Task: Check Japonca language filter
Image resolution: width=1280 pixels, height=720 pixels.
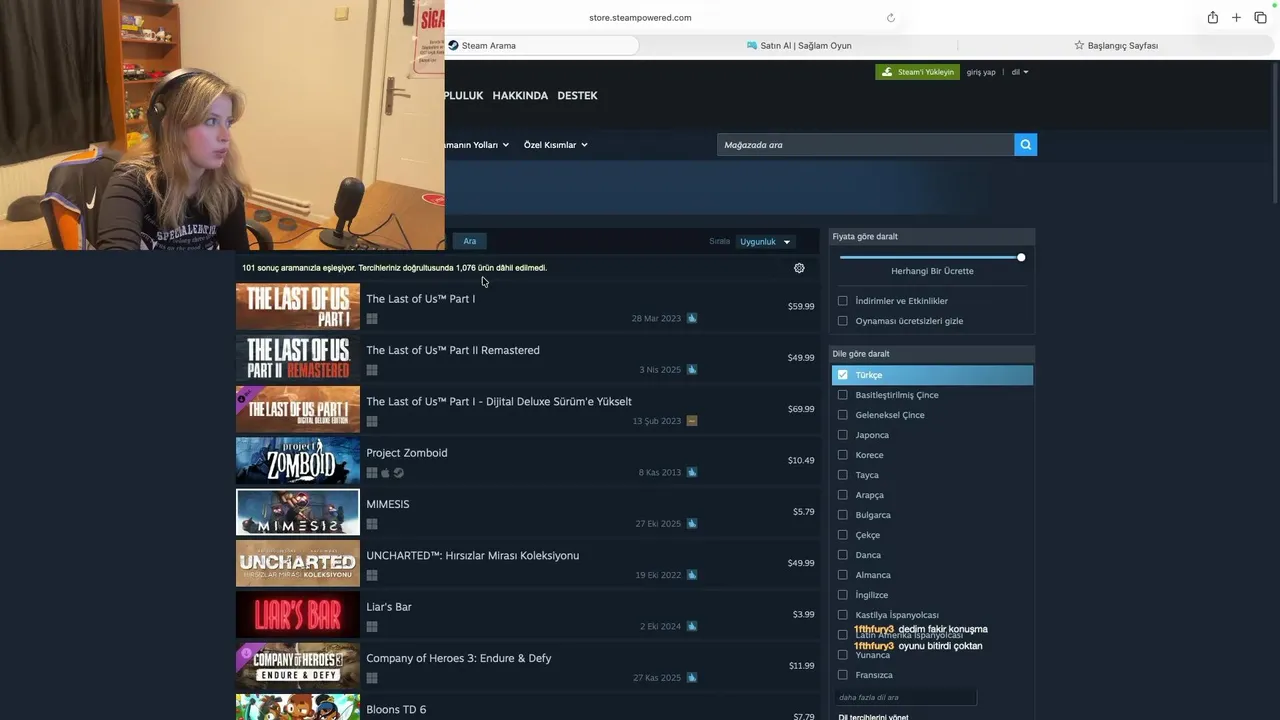Action: pyautogui.click(x=842, y=435)
